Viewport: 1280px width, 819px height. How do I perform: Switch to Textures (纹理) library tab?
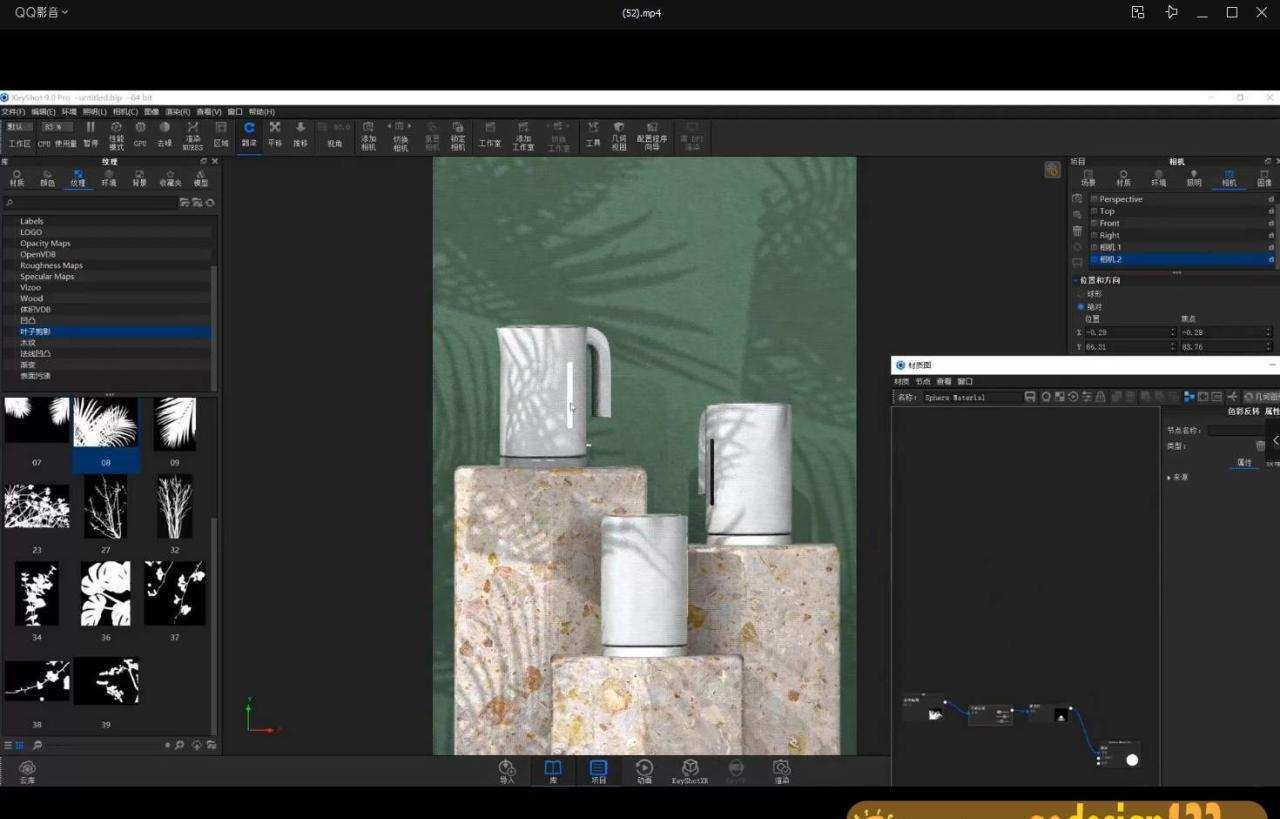coord(78,178)
